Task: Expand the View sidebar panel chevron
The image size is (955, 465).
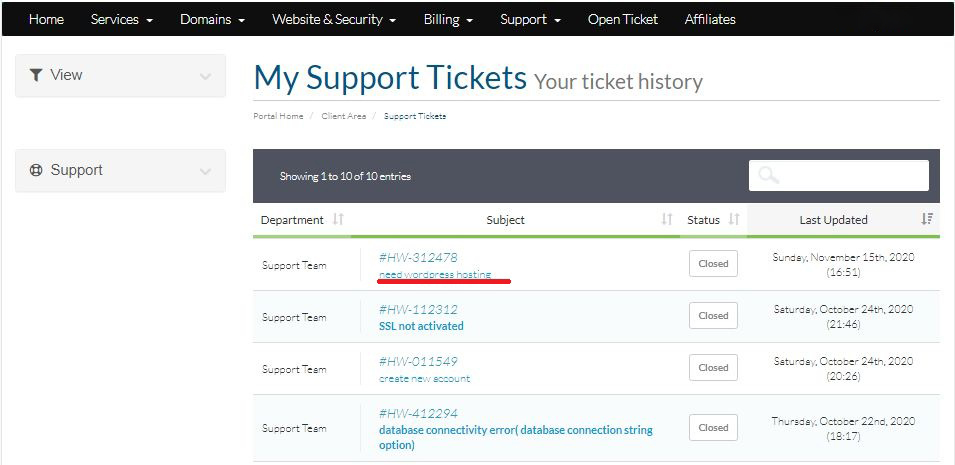Action: [x=205, y=76]
